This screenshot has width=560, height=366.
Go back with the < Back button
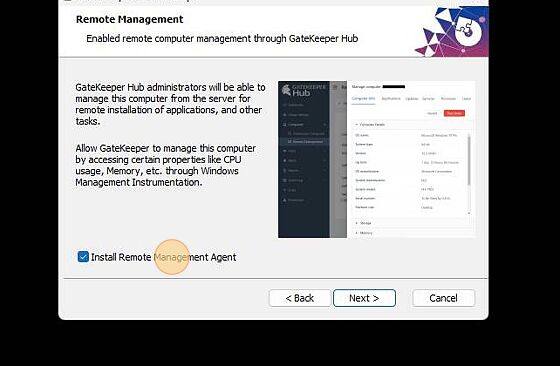[300, 298]
